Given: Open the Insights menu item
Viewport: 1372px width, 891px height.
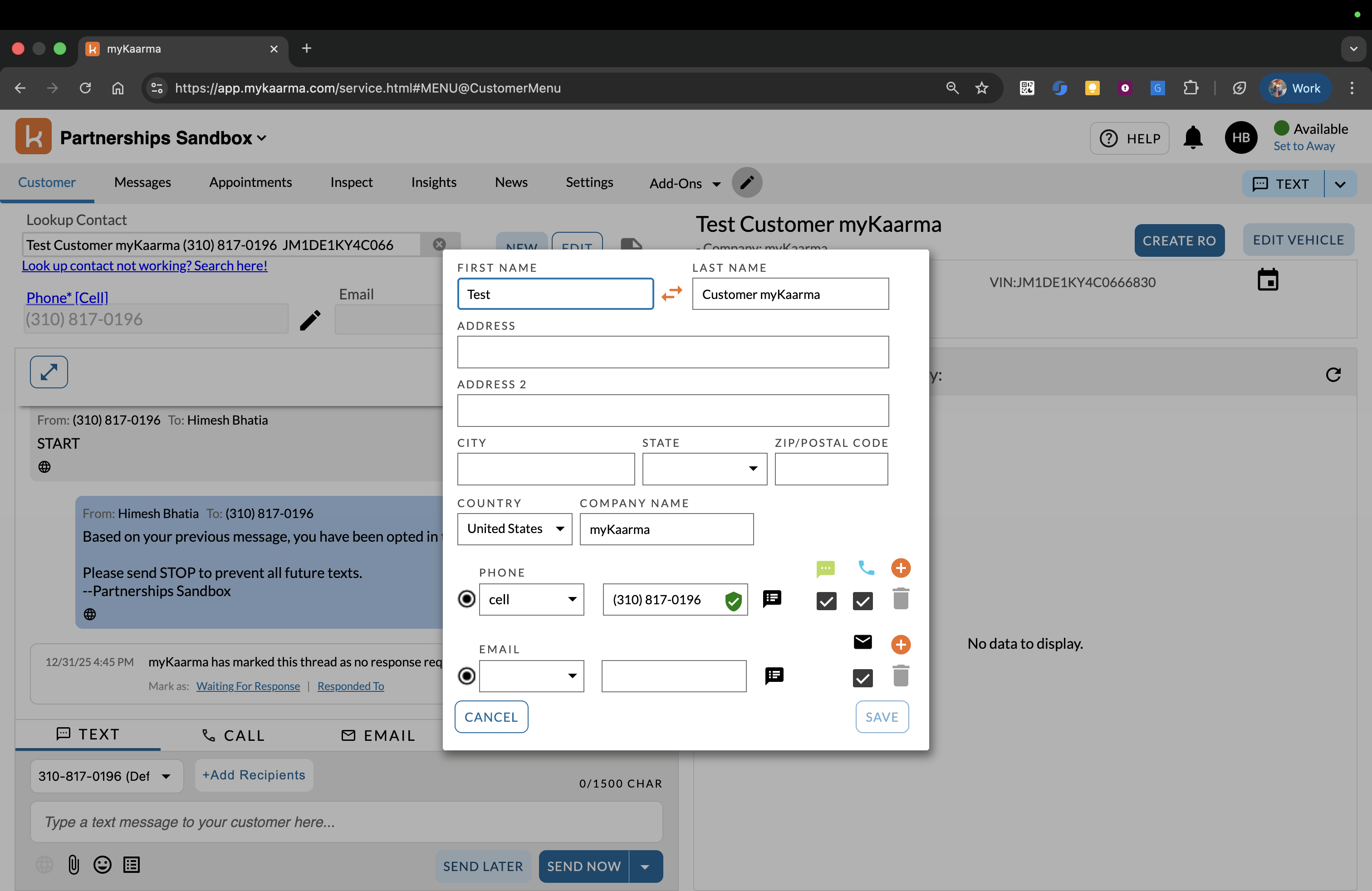Looking at the screenshot, I should click(433, 182).
